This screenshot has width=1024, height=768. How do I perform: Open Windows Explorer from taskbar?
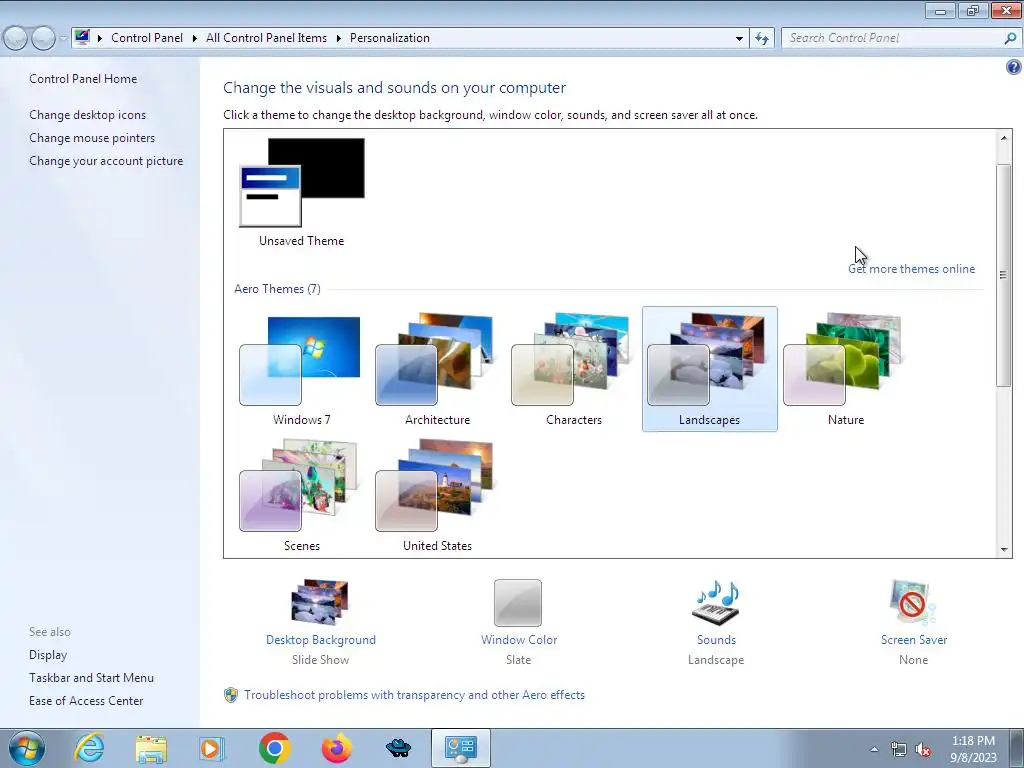[151, 748]
